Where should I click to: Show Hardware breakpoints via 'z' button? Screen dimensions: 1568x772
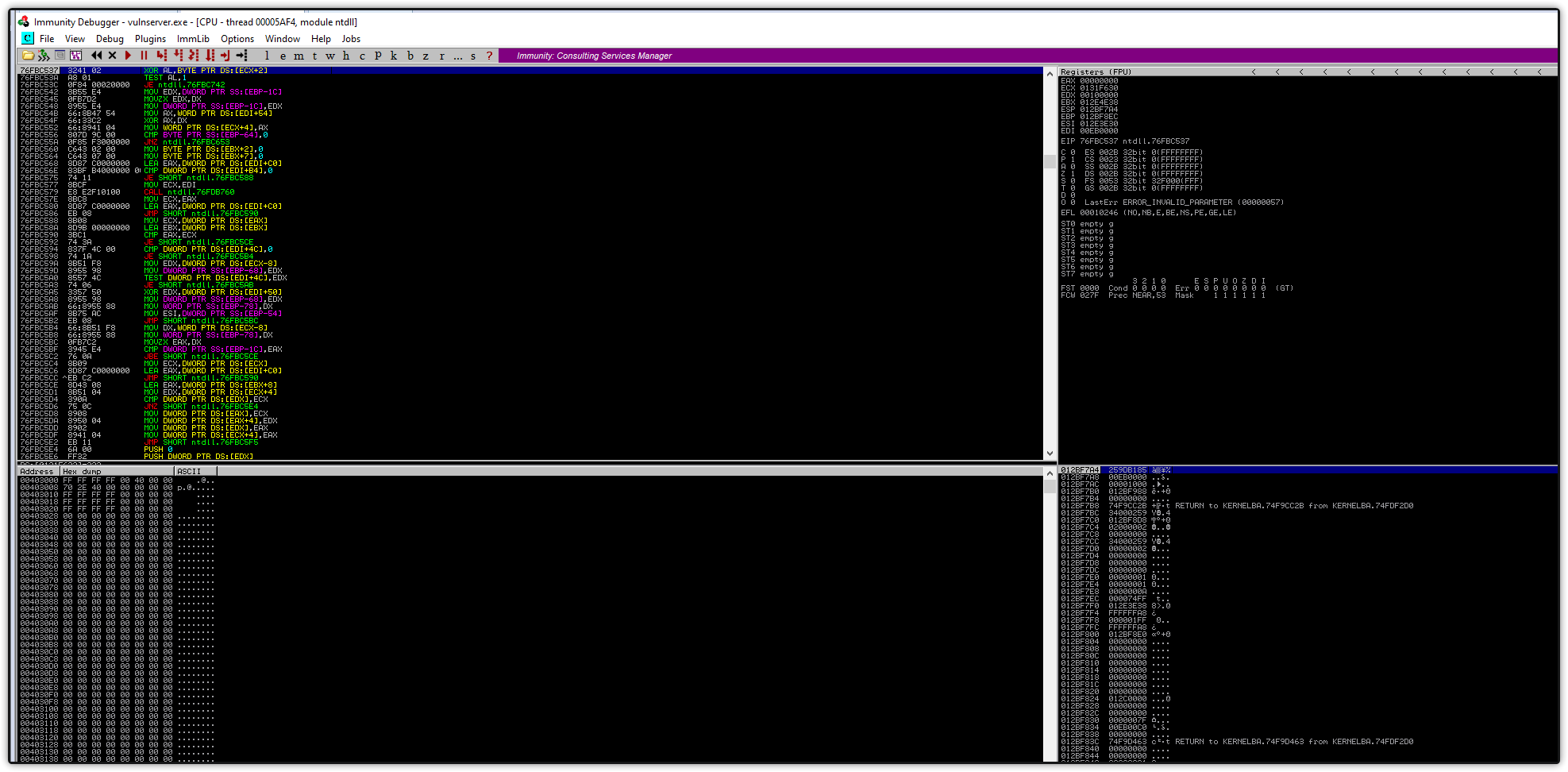point(426,56)
